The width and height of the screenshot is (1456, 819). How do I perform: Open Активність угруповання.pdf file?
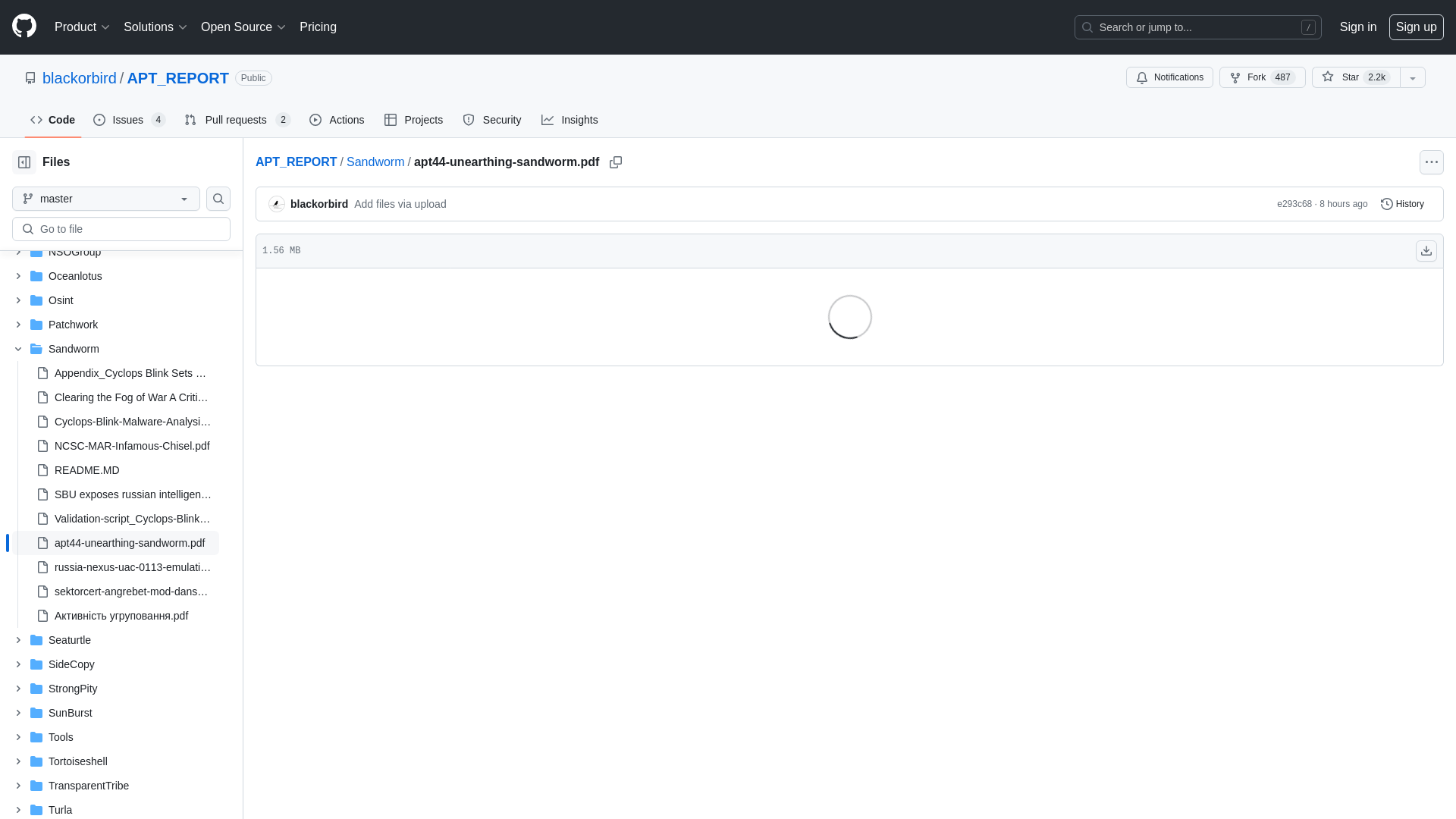tap(121, 616)
